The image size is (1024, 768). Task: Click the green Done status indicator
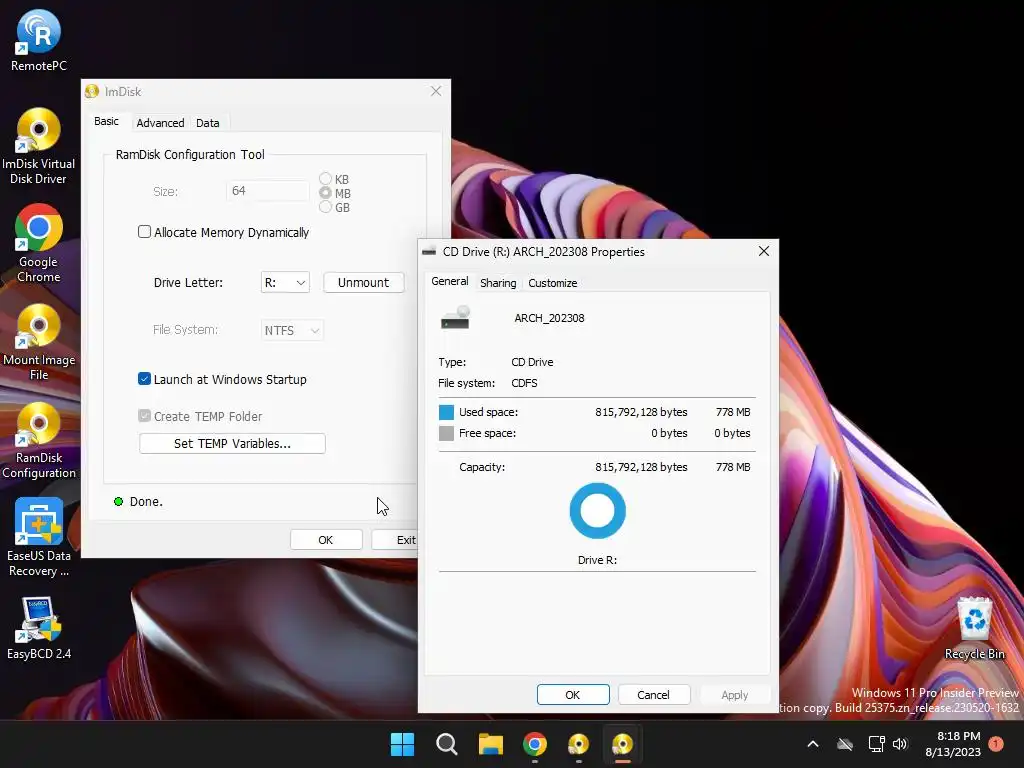click(118, 502)
